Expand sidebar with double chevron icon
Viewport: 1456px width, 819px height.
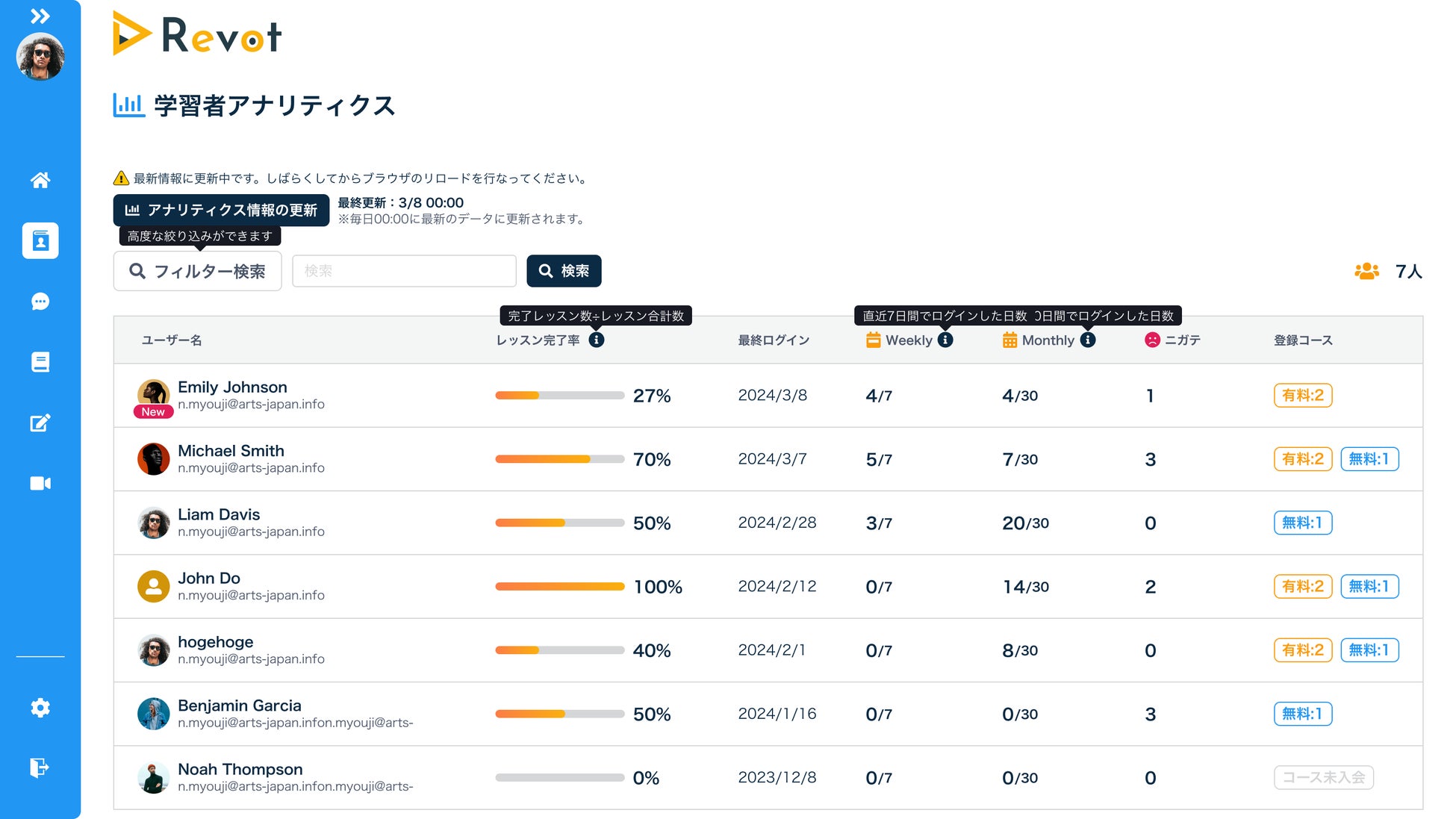coord(40,16)
